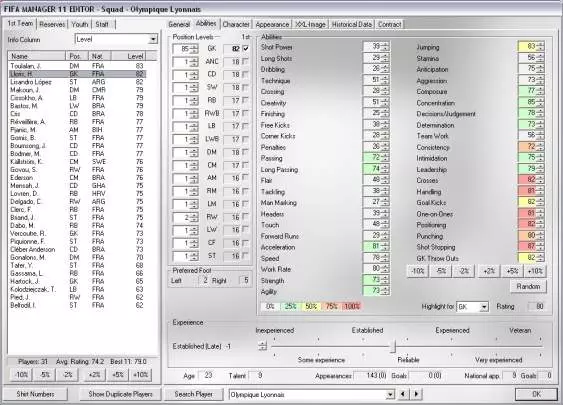This screenshot has width=563, height=405.
Task: Click the Long Shots value spinner
Action: click(385, 58)
